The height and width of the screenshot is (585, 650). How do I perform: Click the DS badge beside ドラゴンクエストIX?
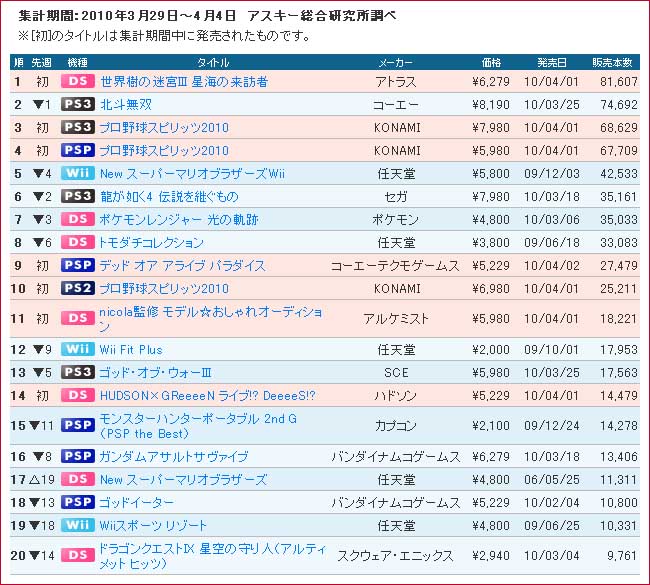point(78,555)
